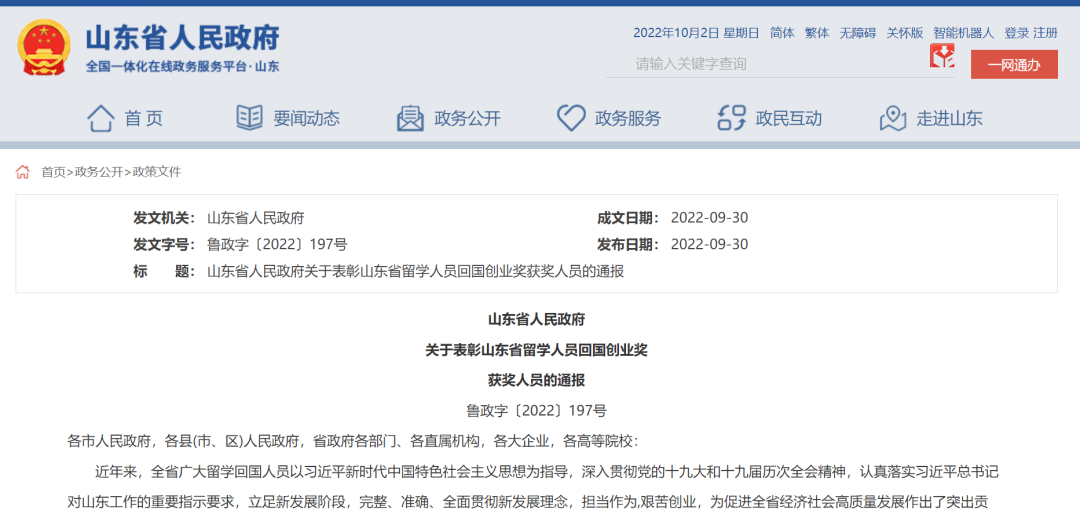Image resolution: width=1080 pixels, height=514 pixels.
Task: Click the book icon for 要闻动态
Action: 249,118
